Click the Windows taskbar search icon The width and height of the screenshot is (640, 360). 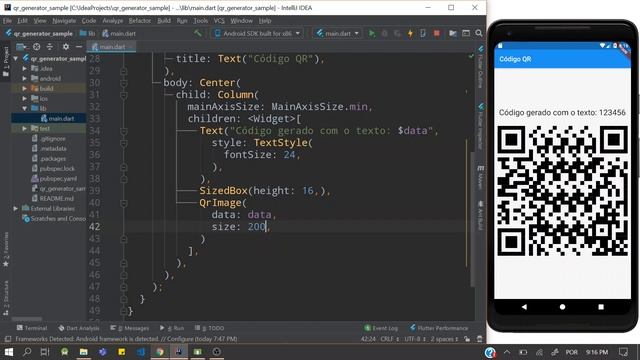coord(27,352)
